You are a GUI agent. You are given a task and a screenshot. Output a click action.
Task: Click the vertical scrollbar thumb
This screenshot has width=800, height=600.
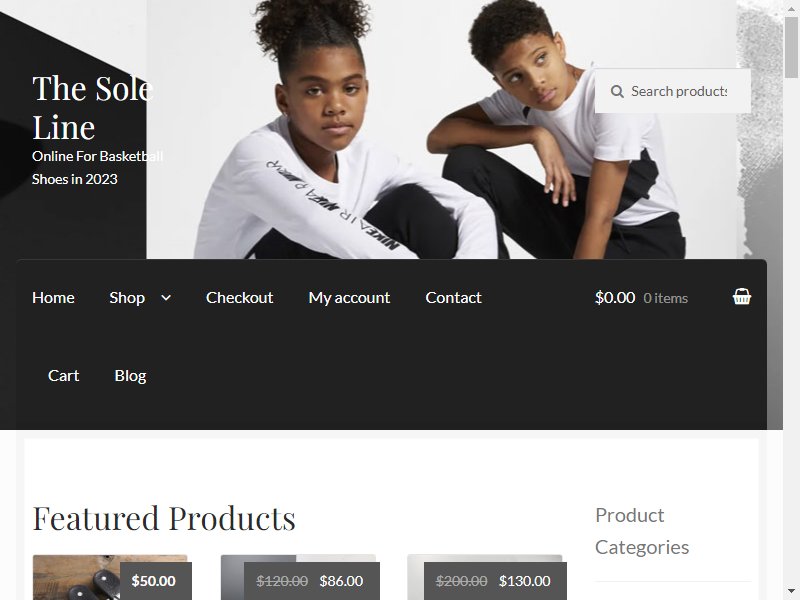[791, 47]
